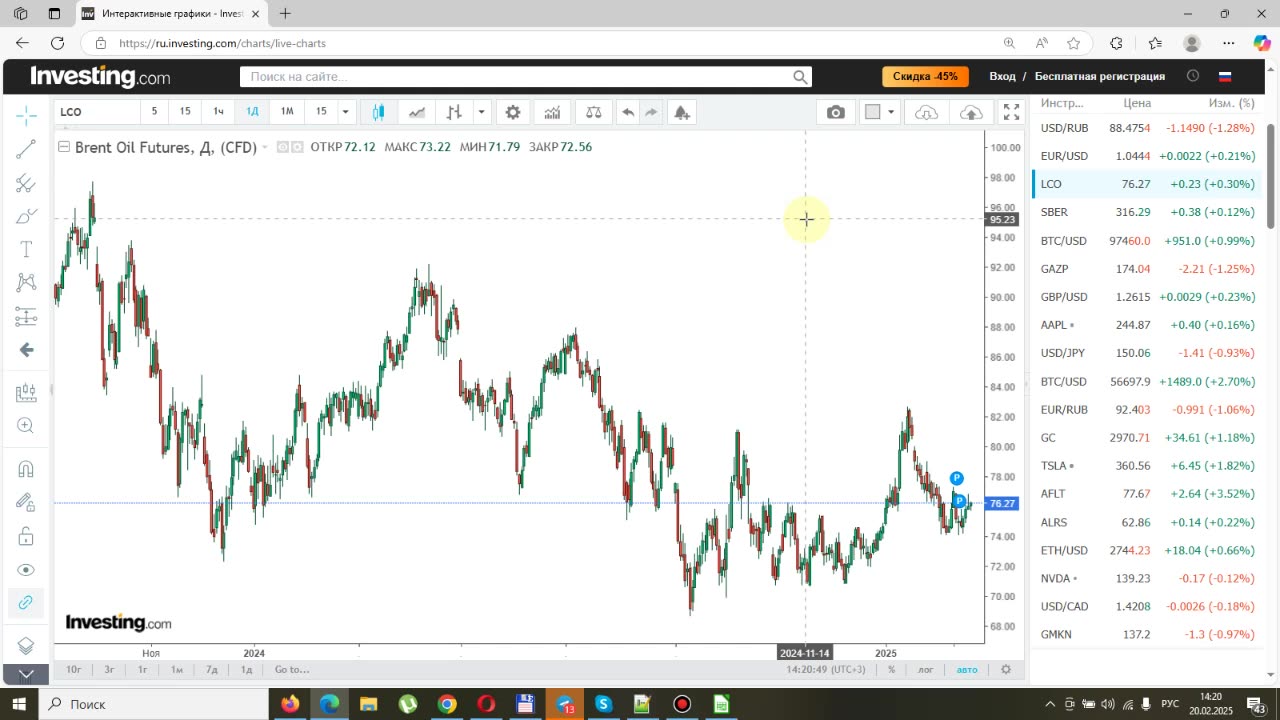Undo the last chart action
The width and height of the screenshot is (1280, 720).
(628, 112)
